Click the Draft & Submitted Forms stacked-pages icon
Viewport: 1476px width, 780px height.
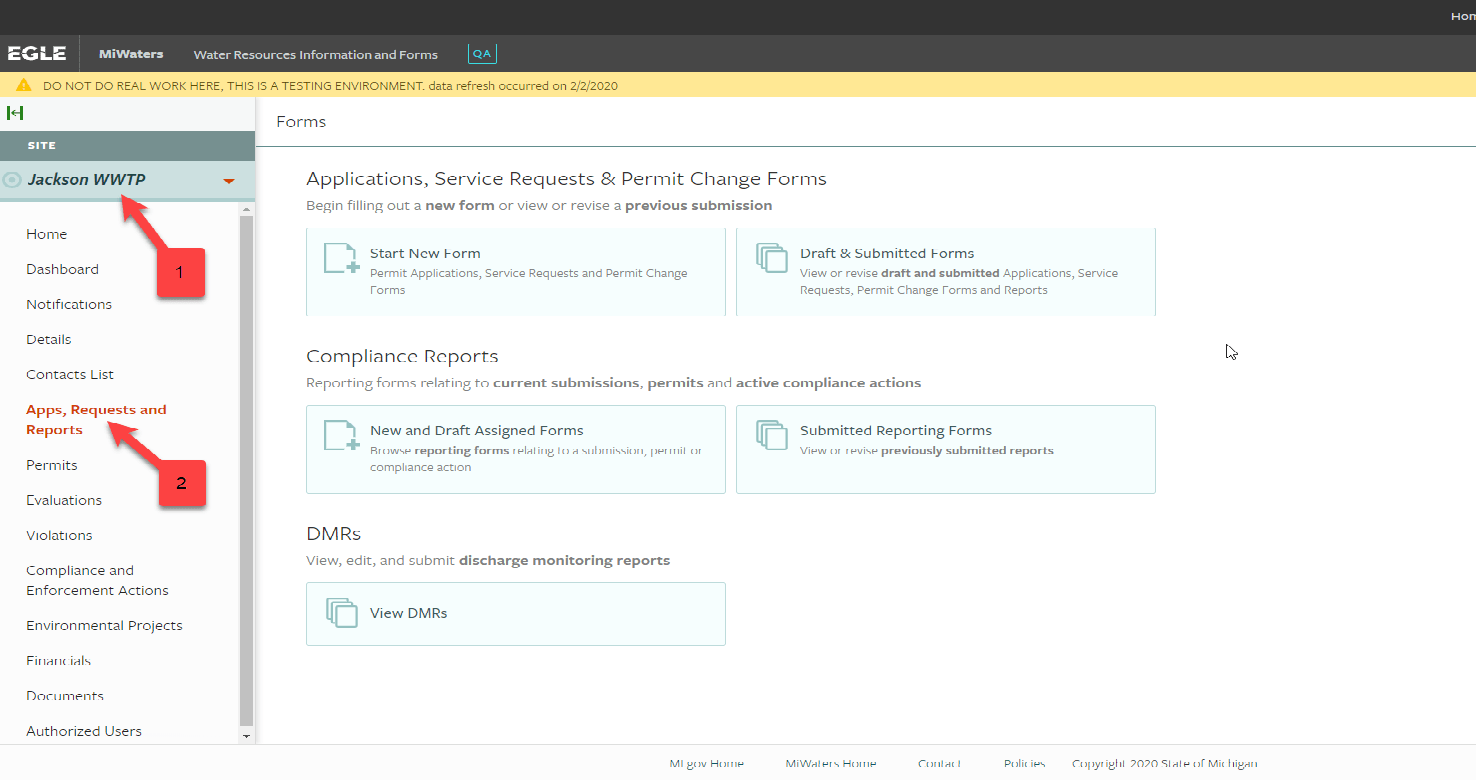click(x=771, y=257)
